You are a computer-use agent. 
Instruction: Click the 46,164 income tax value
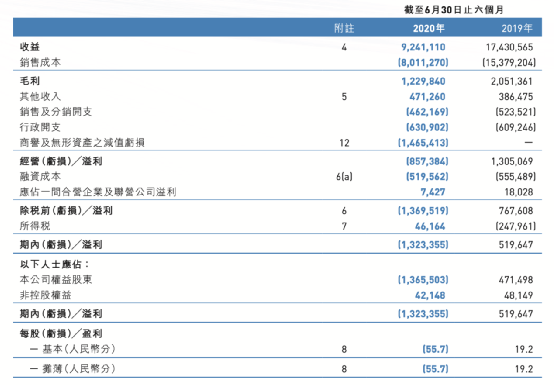[430, 226]
